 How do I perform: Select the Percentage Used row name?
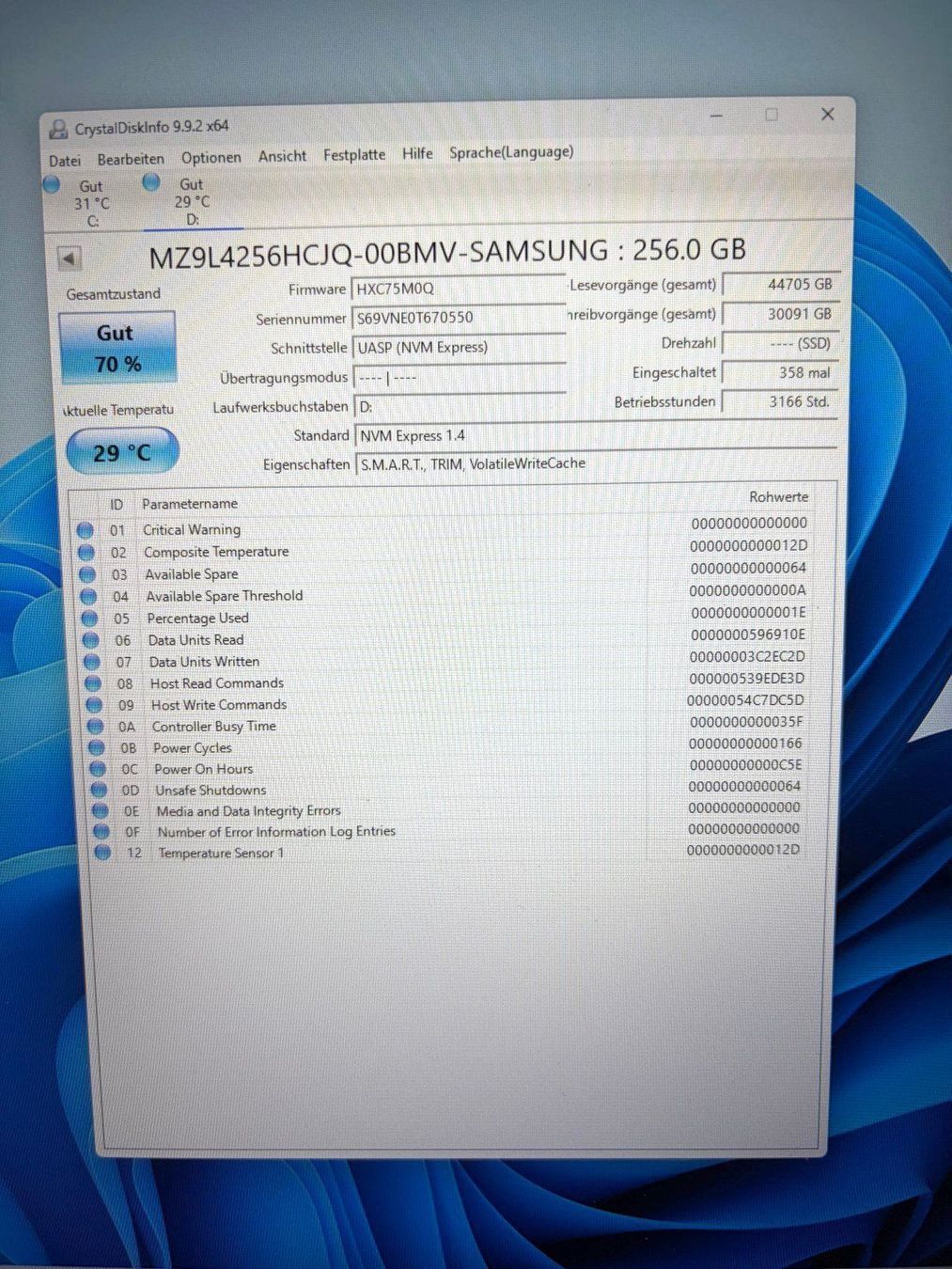point(197,618)
